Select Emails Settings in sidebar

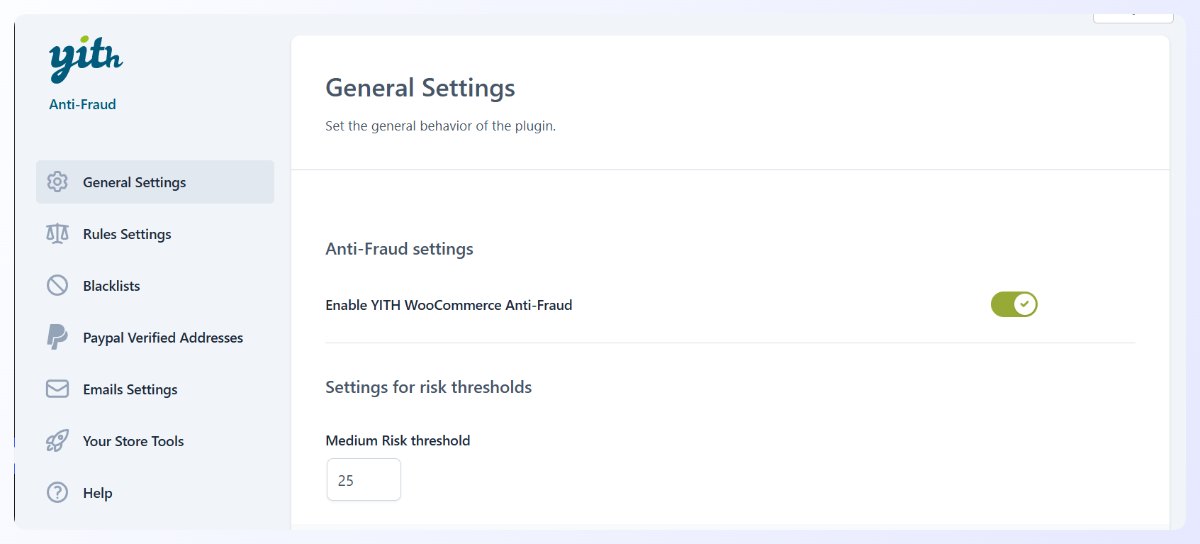point(155,389)
